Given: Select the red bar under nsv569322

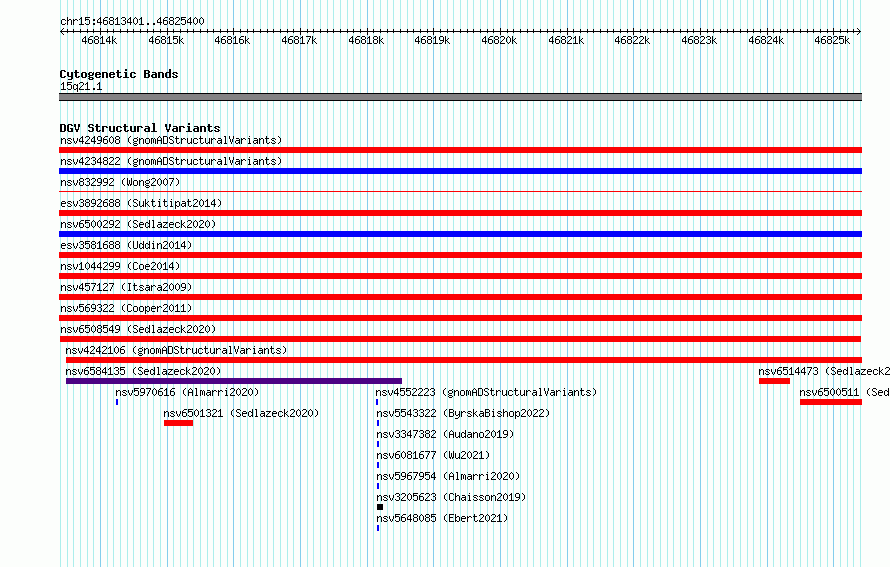Looking at the screenshot, I should coord(460,318).
